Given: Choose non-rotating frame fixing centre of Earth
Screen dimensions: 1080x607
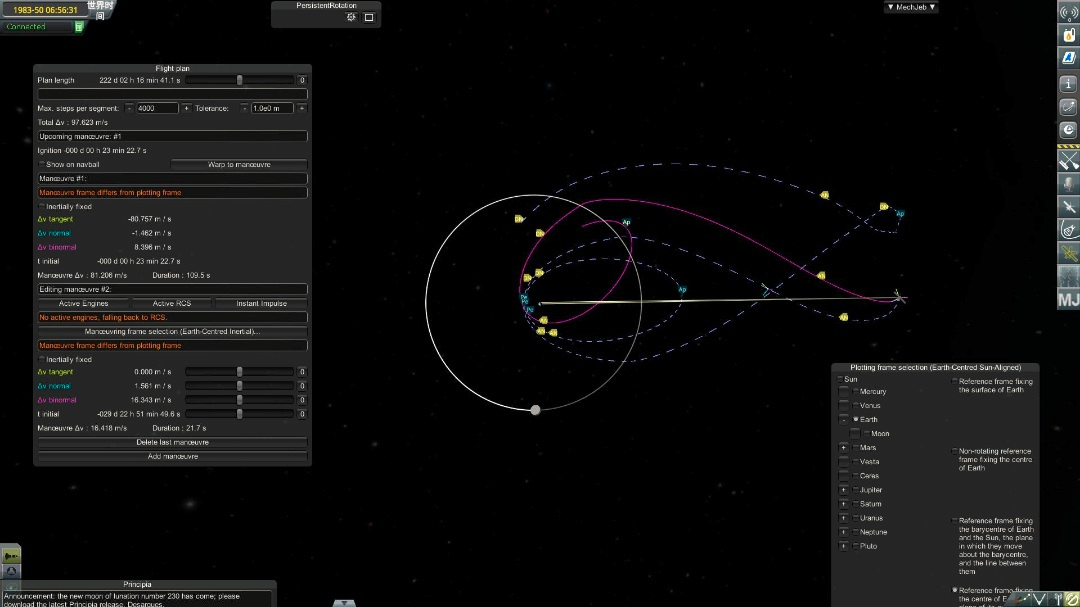Looking at the screenshot, I should 955,451.
